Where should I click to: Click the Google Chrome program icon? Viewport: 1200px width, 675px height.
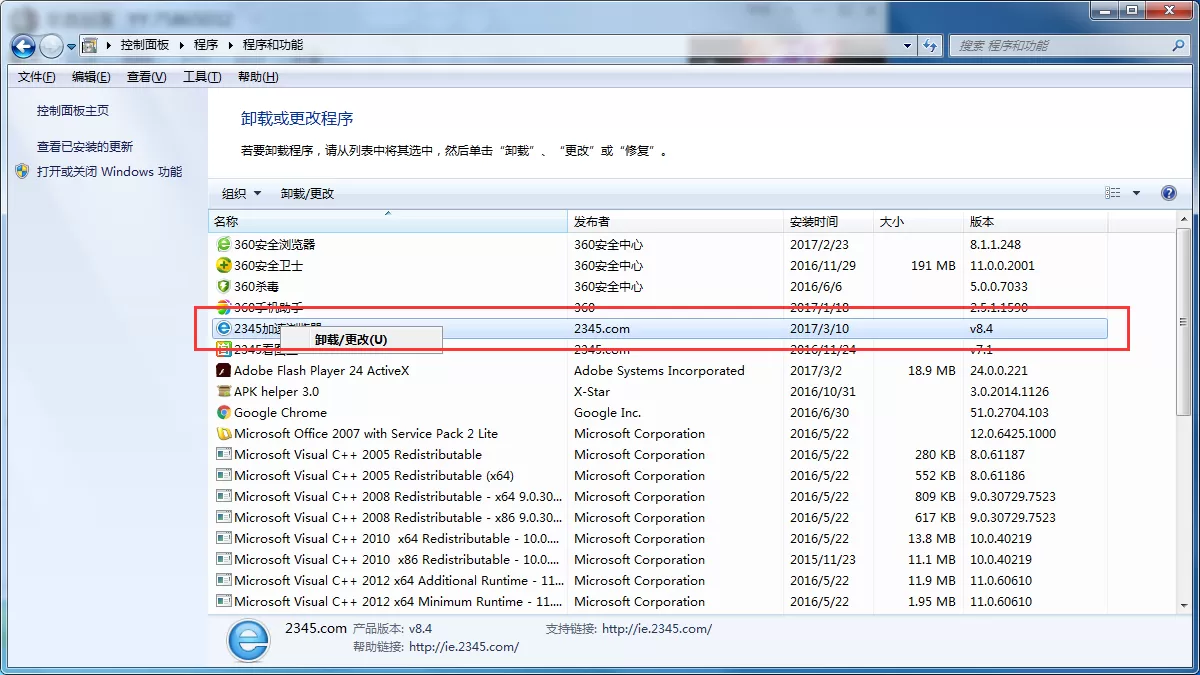(224, 413)
